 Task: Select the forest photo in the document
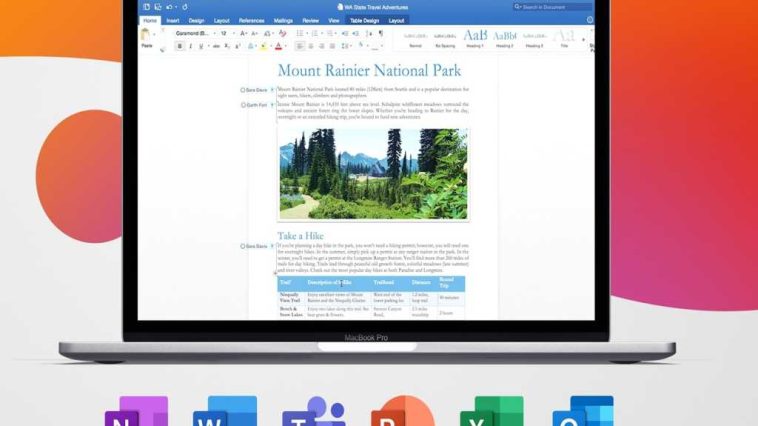point(373,173)
